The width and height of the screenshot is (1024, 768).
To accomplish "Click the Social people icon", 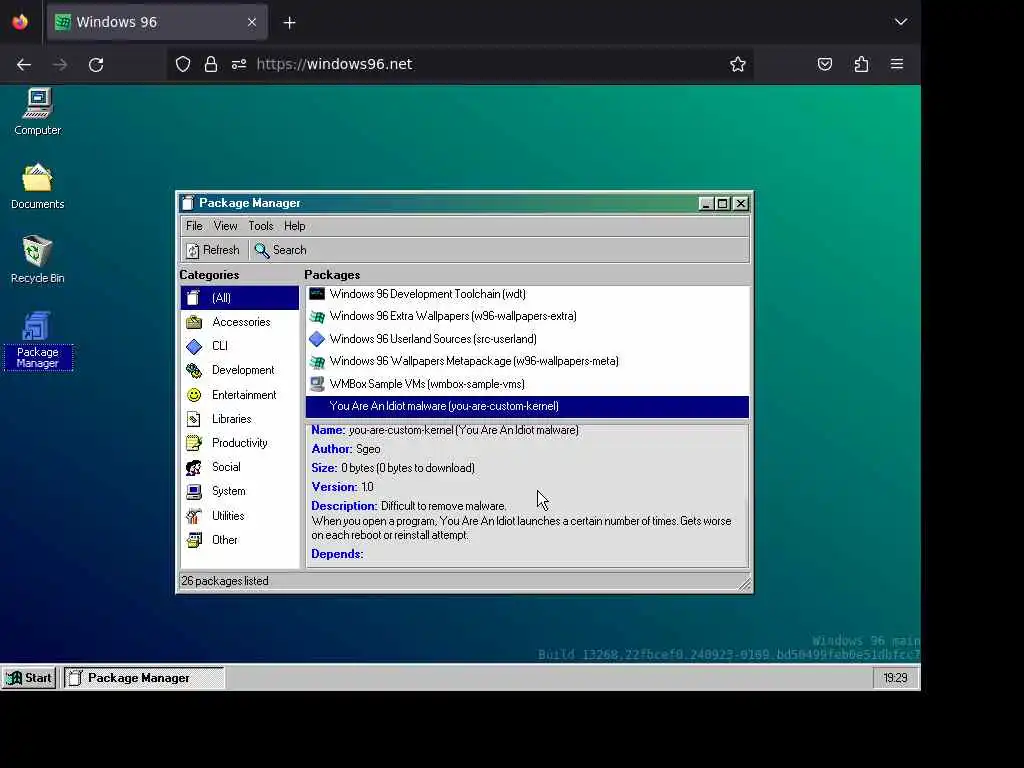I will pyautogui.click(x=194, y=468).
